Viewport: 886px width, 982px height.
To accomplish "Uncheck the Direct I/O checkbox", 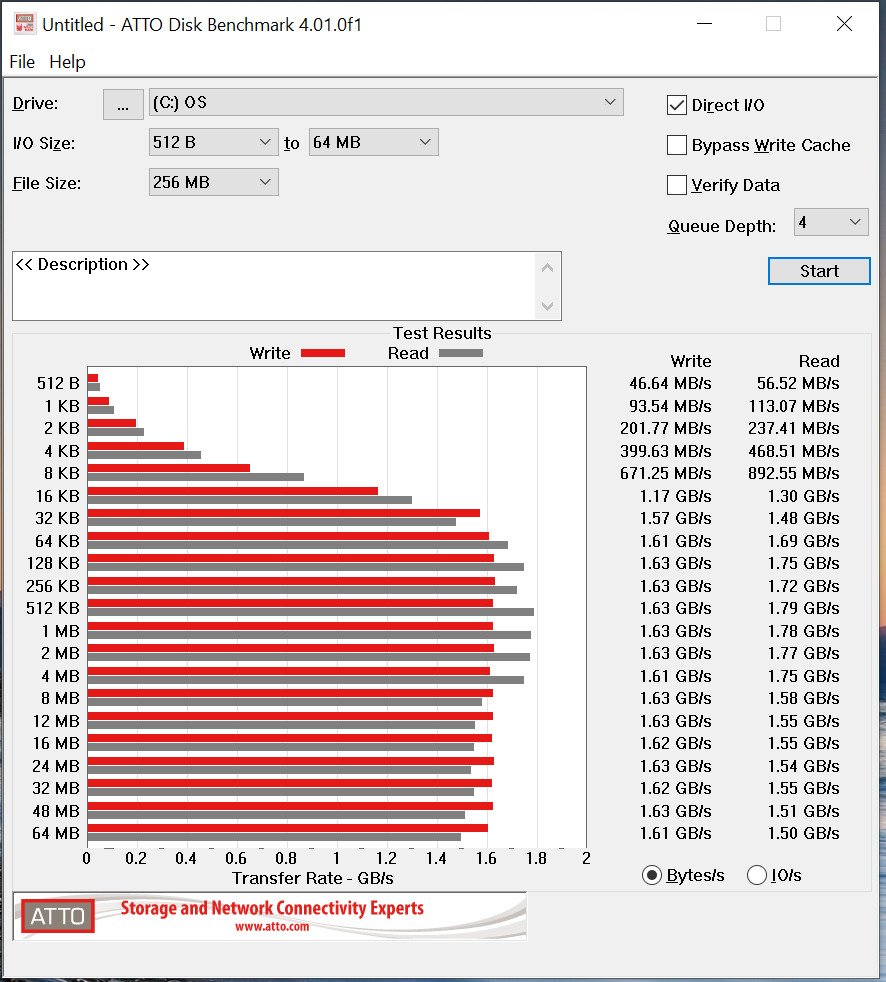I will pos(677,105).
